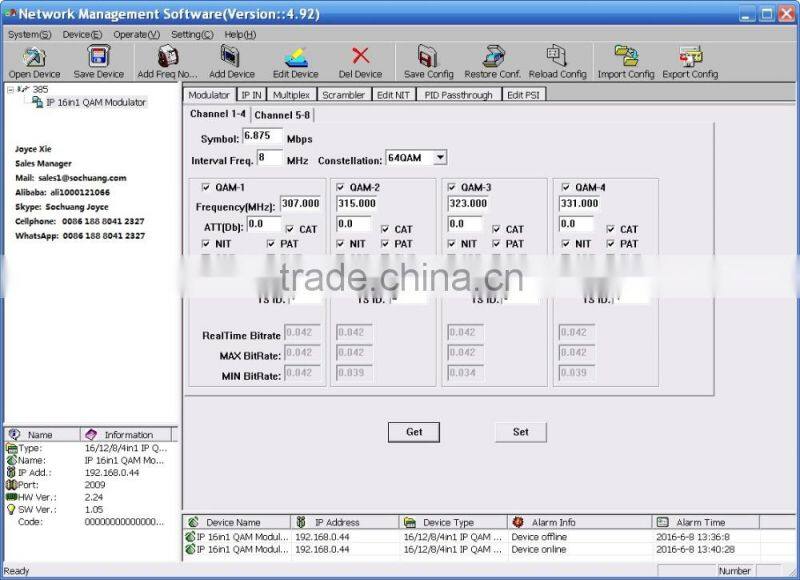Click the Del Device red X icon

(360, 57)
